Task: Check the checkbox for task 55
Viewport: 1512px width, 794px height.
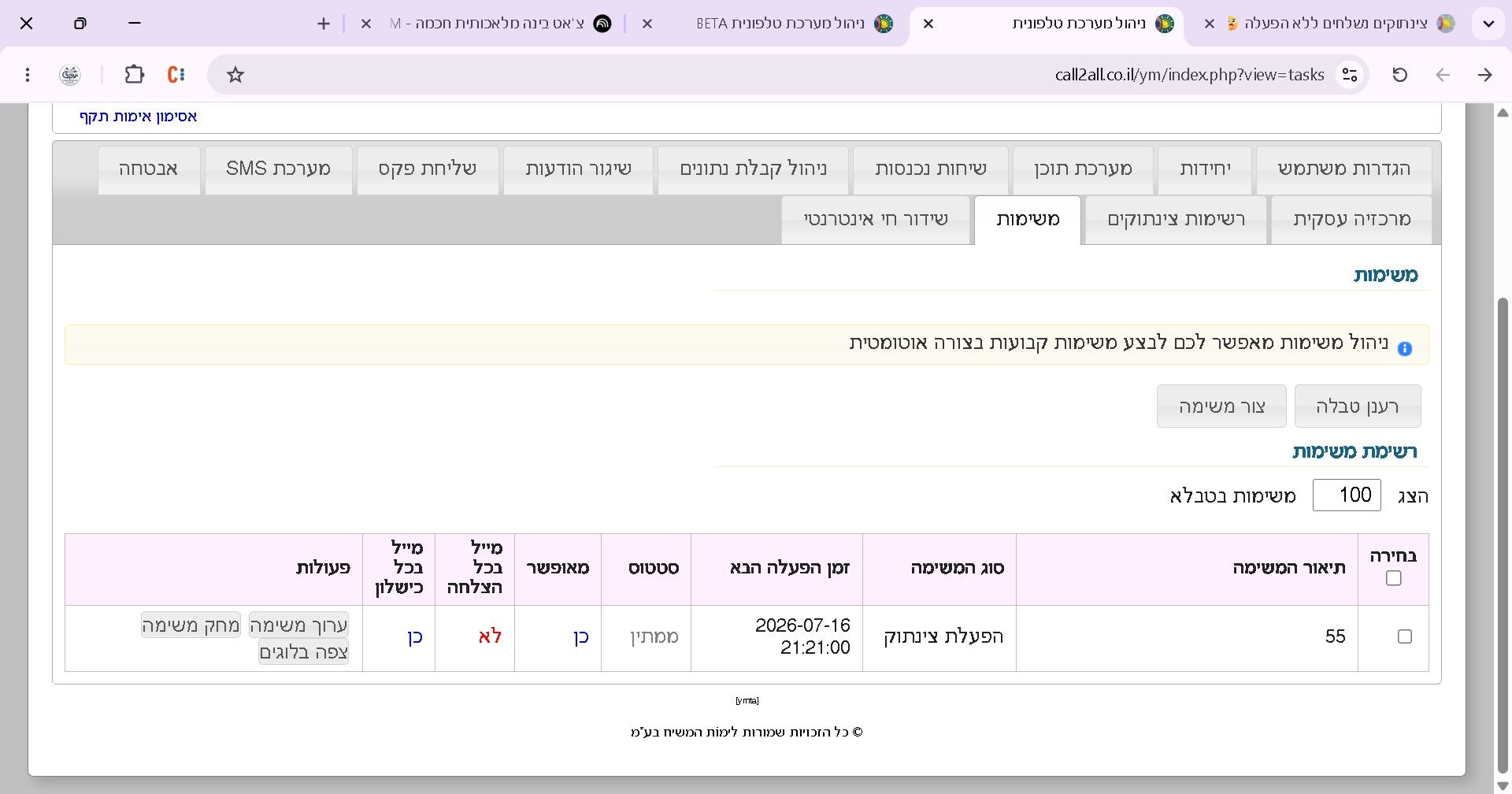Action: 1404,636
